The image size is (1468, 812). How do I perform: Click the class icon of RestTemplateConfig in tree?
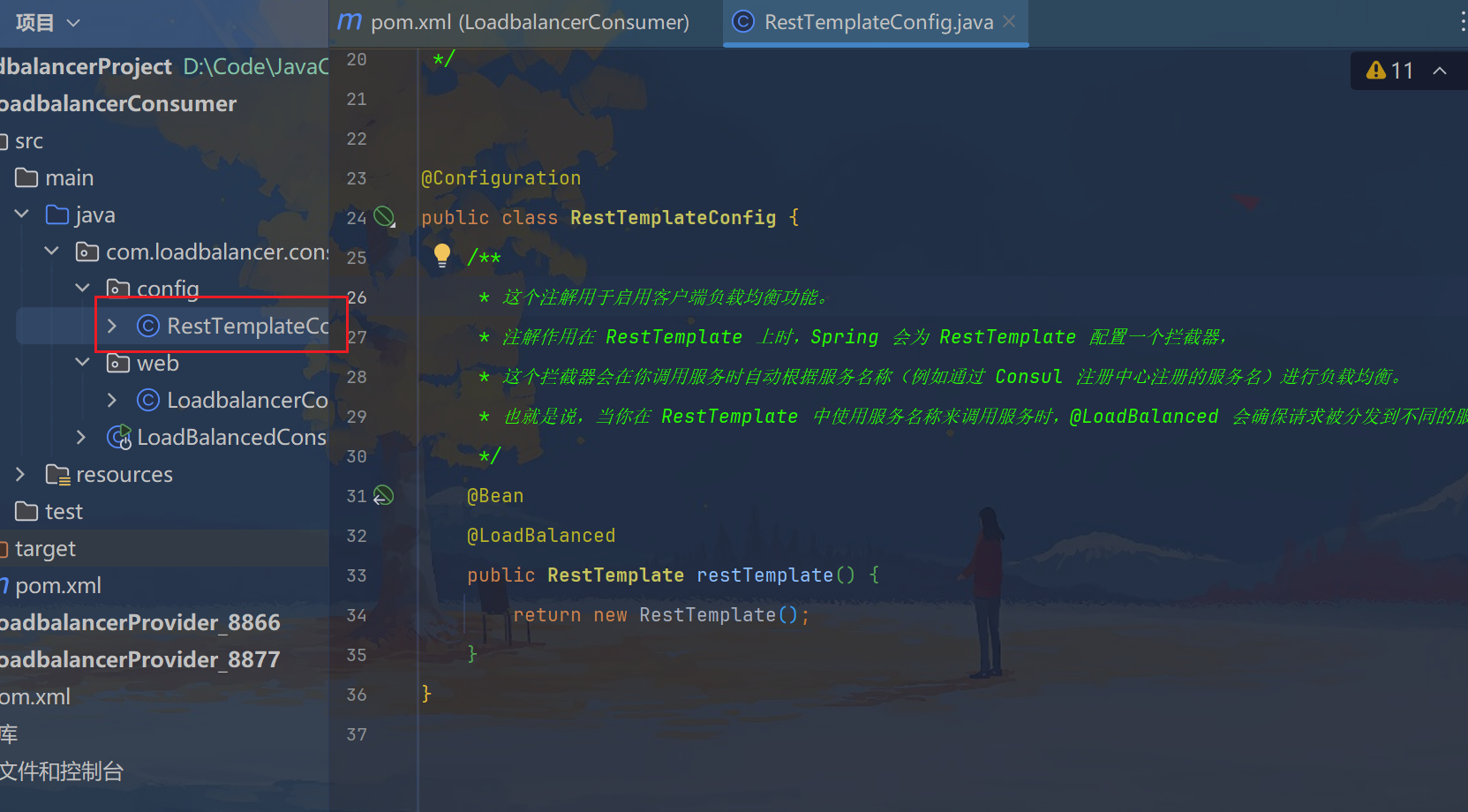pos(147,326)
